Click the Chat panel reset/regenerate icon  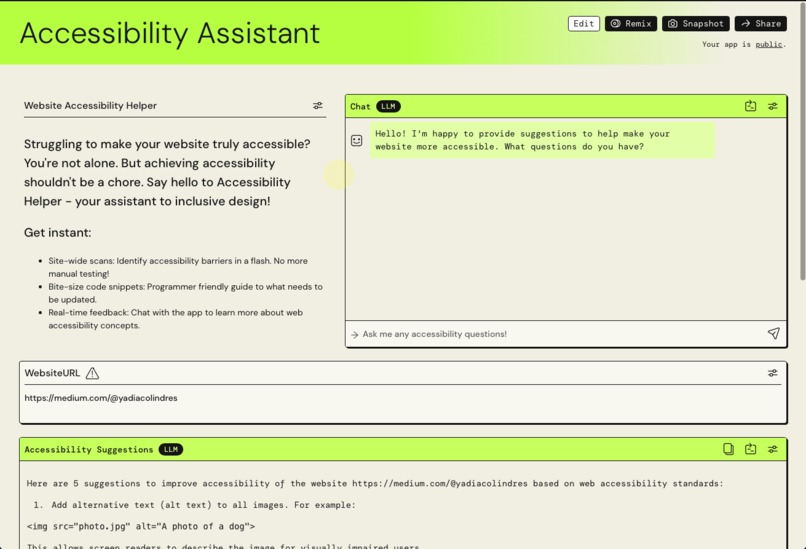point(750,106)
